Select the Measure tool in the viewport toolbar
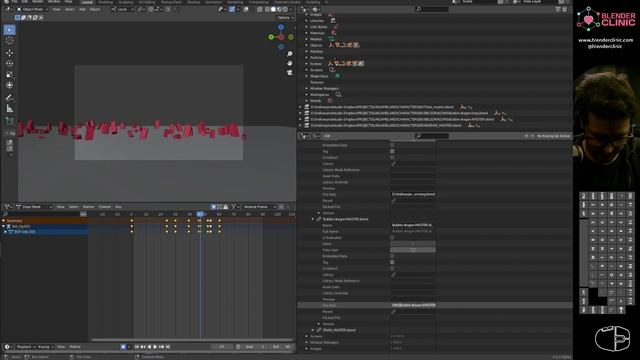 (9, 109)
